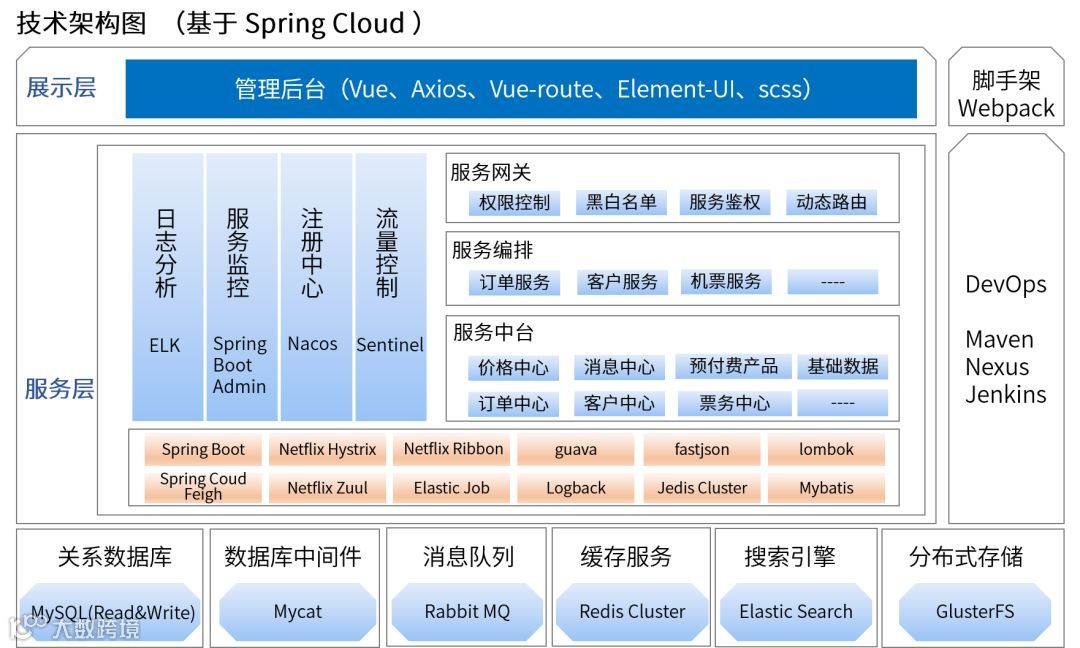Select the Spring Coud Feigh block

tap(203, 487)
